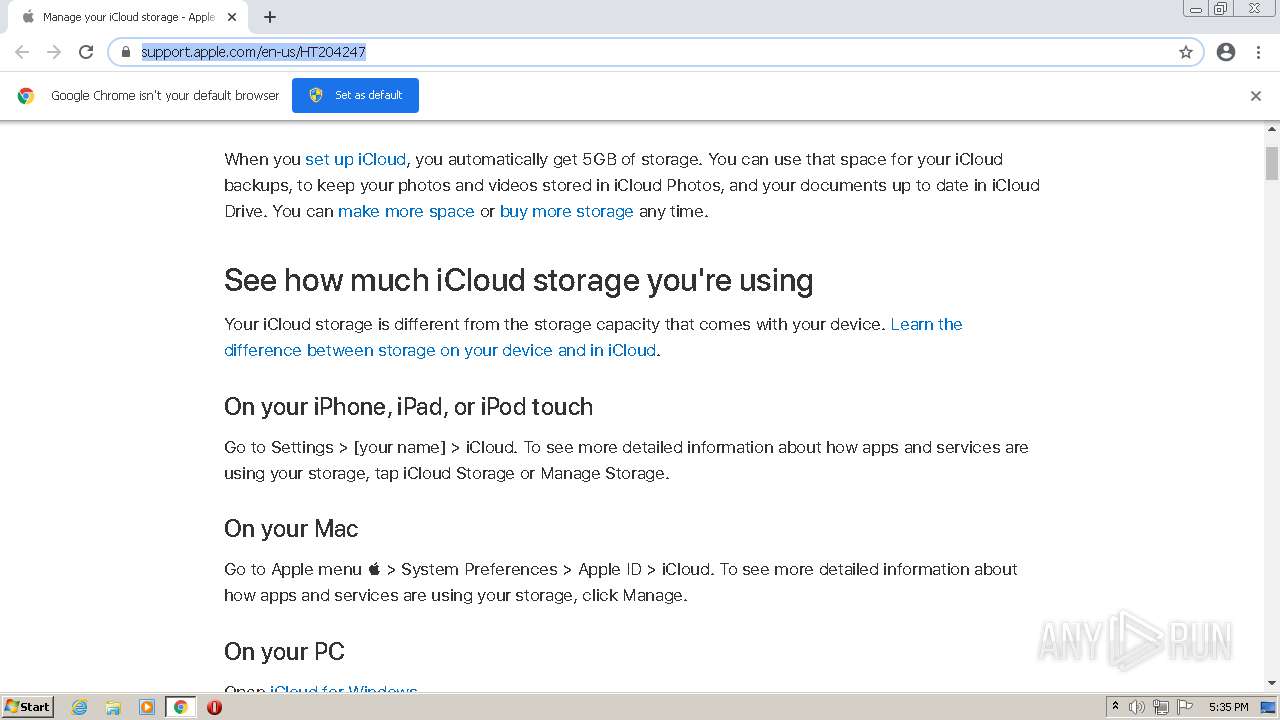Open the Chrome profile avatar menu
1280x720 pixels.
tap(1226, 52)
